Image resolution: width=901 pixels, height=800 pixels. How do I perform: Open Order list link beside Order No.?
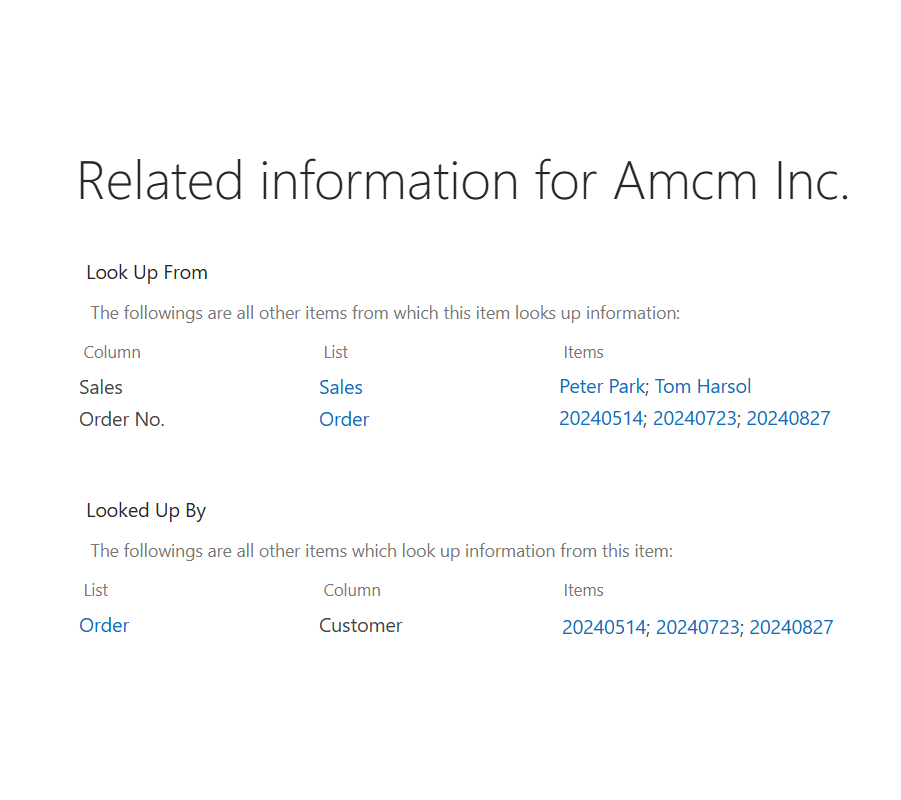pos(344,420)
